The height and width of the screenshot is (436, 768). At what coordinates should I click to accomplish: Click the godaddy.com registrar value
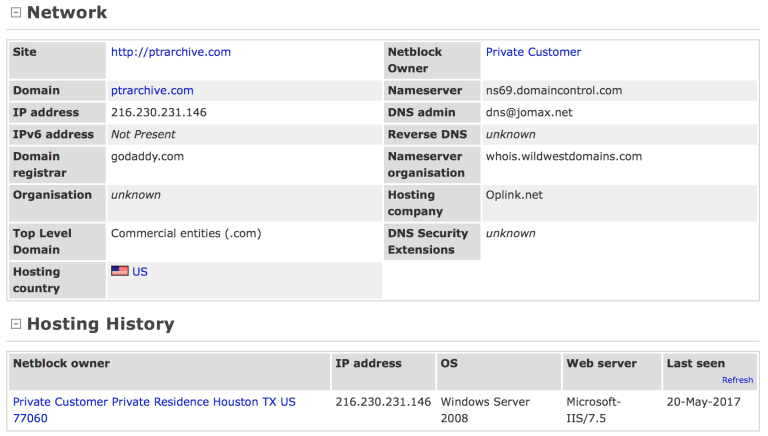pyautogui.click(x=147, y=156)
